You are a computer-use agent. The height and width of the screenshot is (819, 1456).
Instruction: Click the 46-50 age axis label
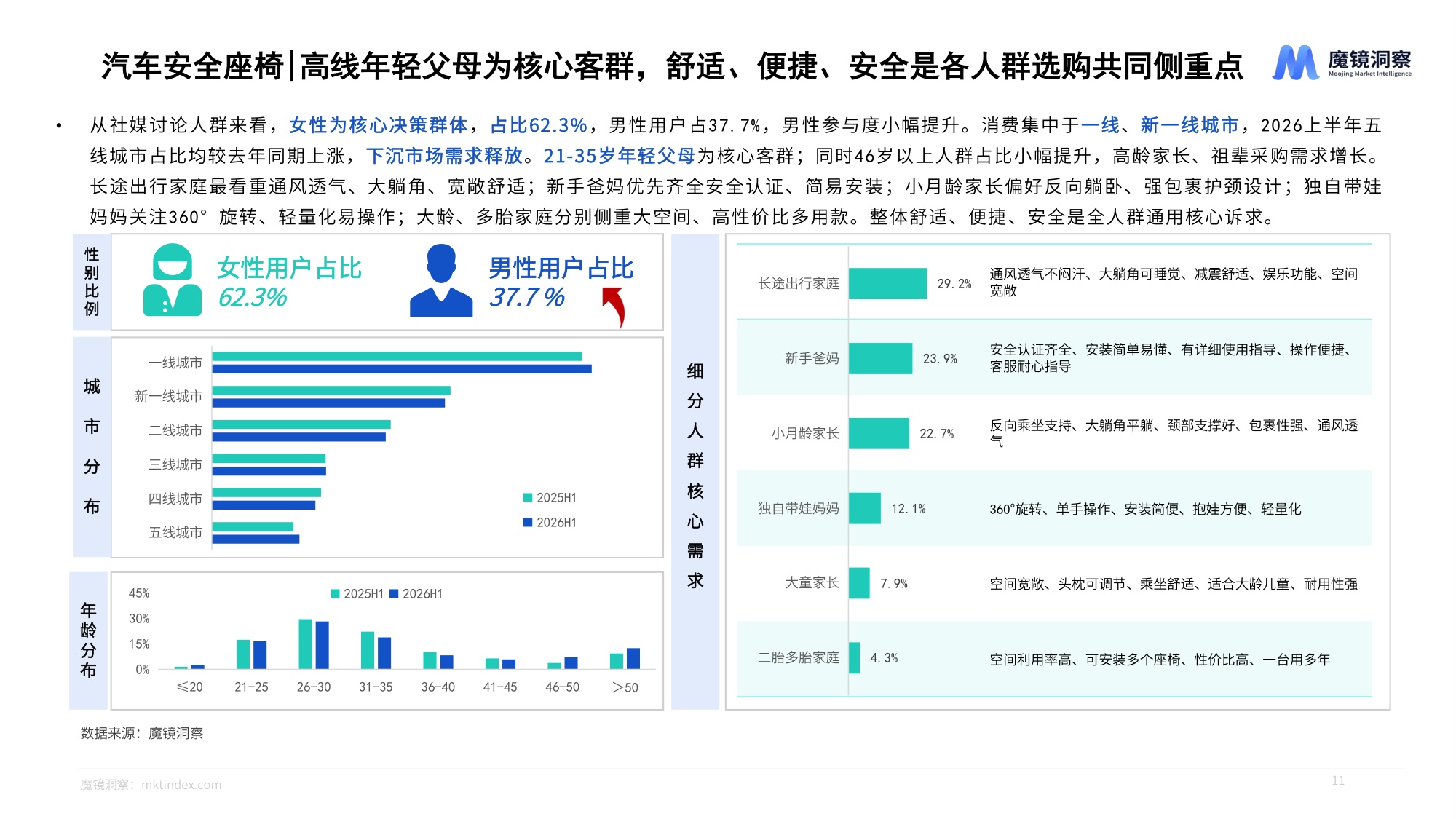pyautogui.click(x=563, y=687)
